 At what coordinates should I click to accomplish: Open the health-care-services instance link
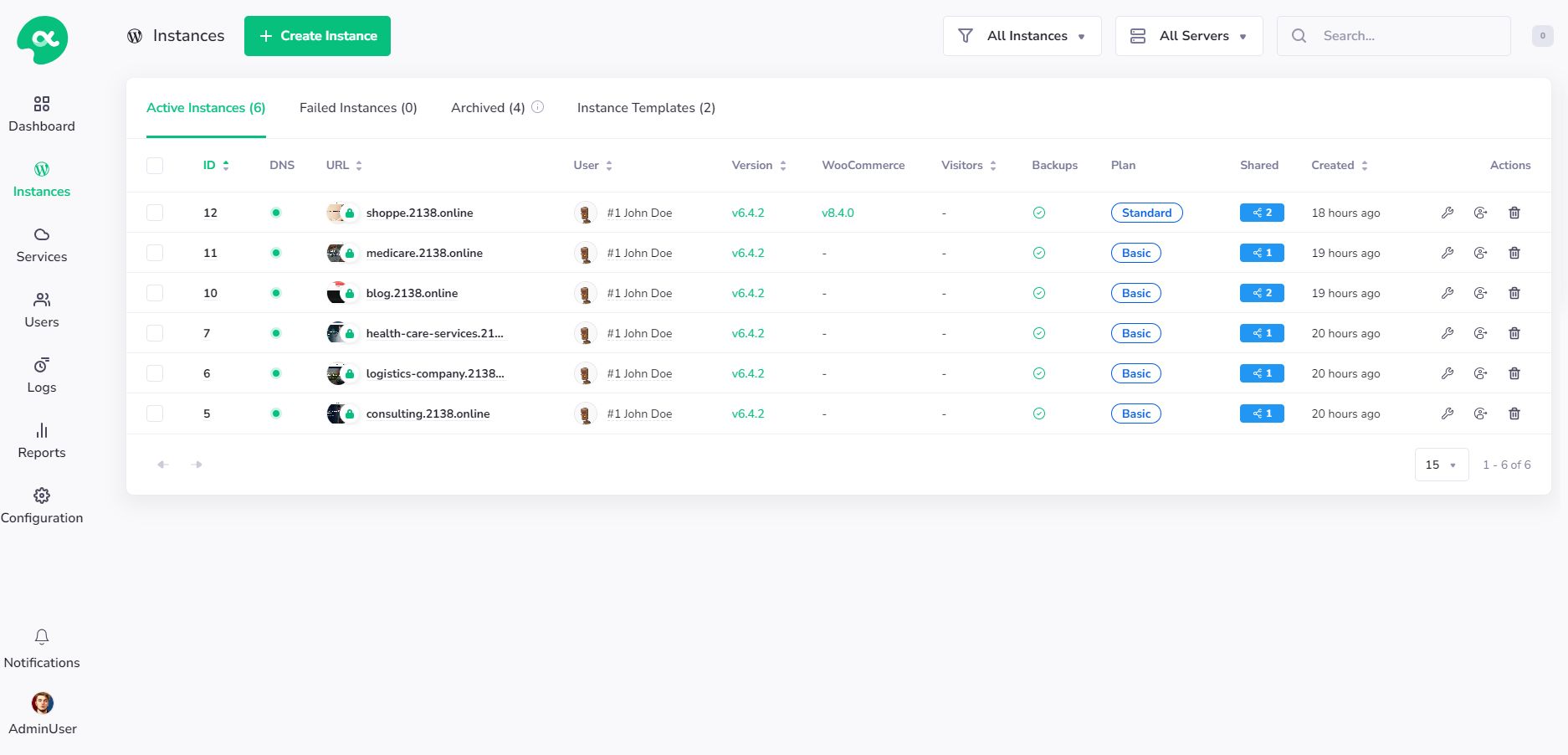(434, 333)
